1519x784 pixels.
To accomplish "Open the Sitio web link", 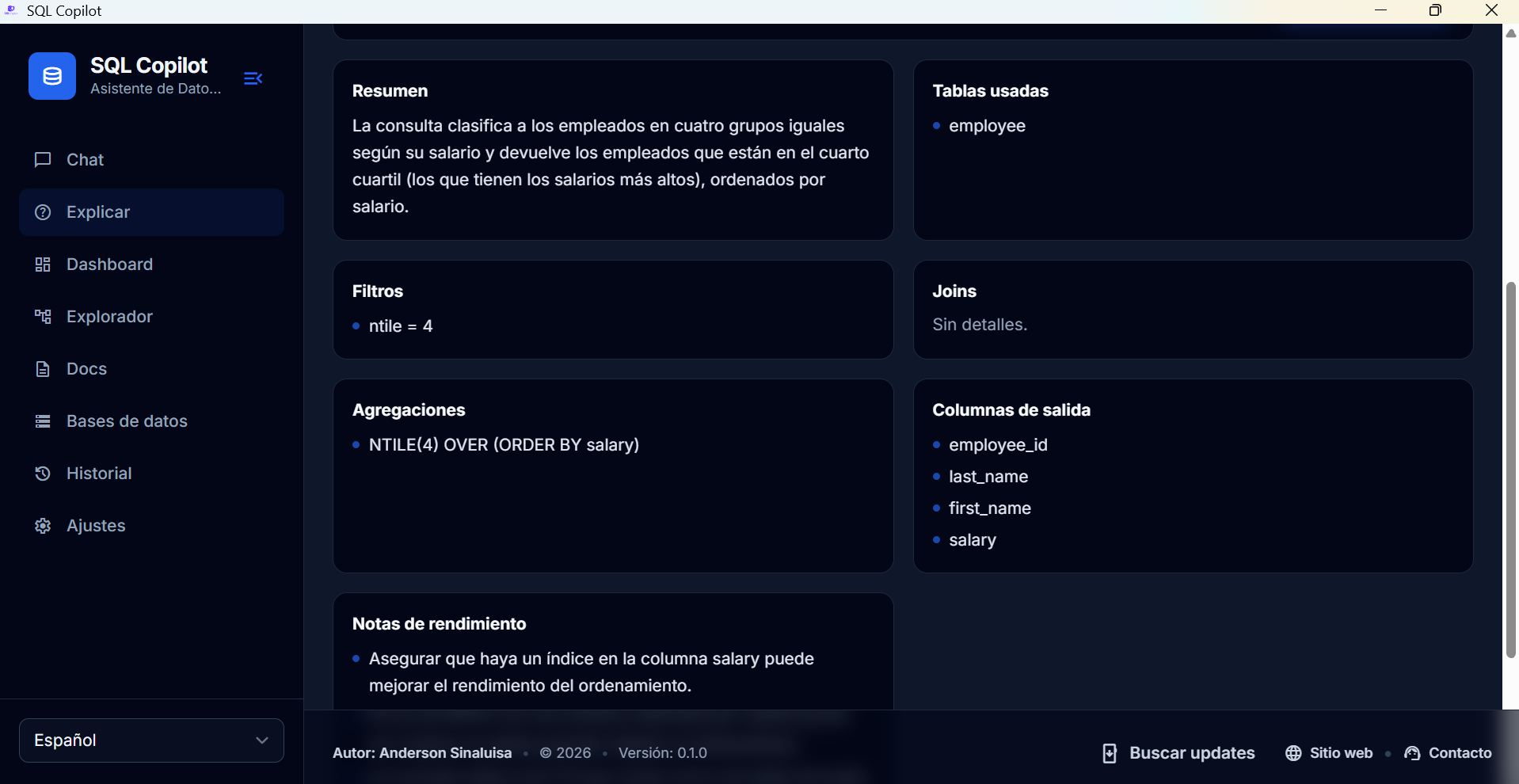I will [1341, 753].
